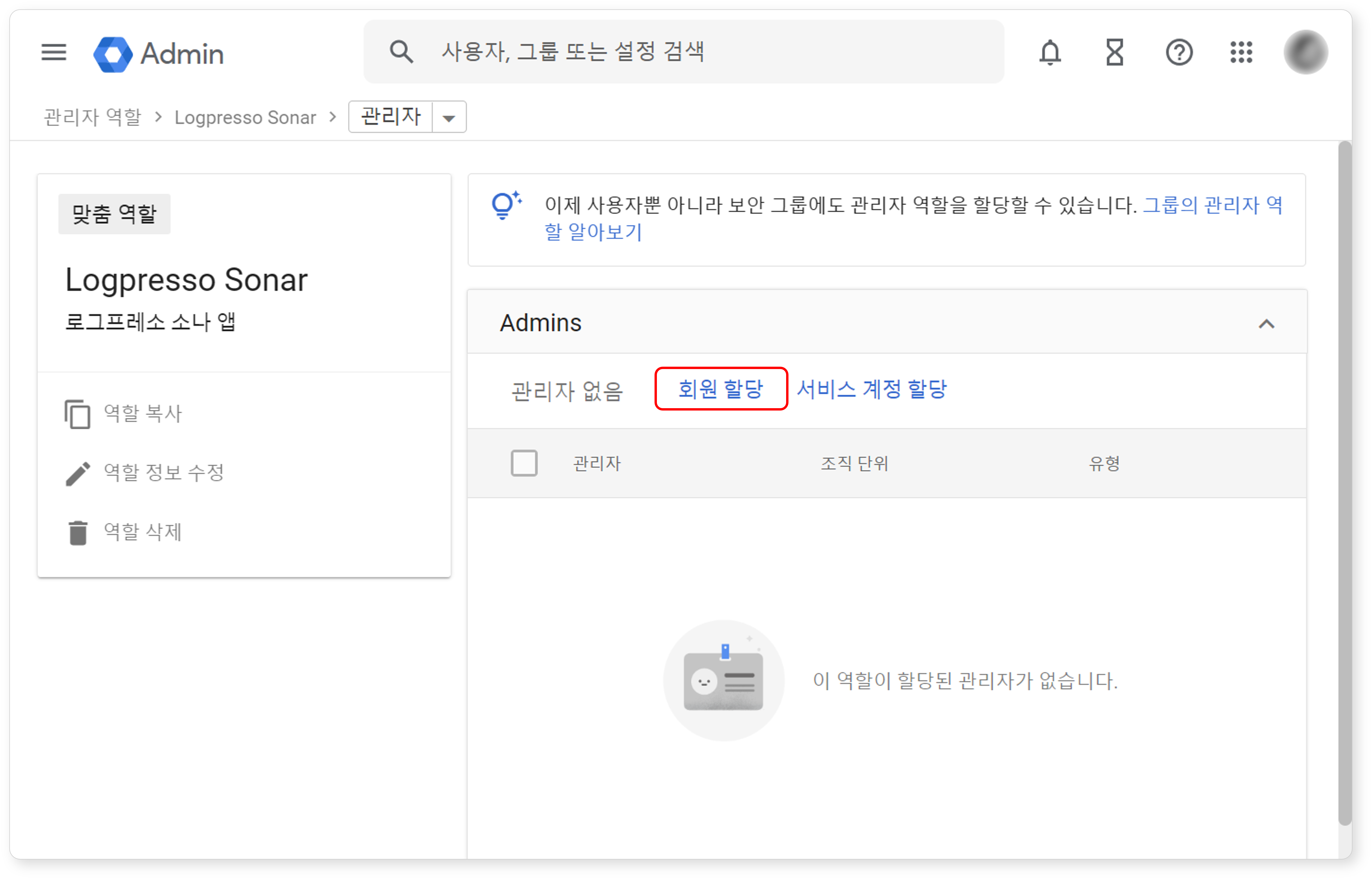1372x879 pixels.
Task: Click the lightbulb tip icon
Action: 506,205
